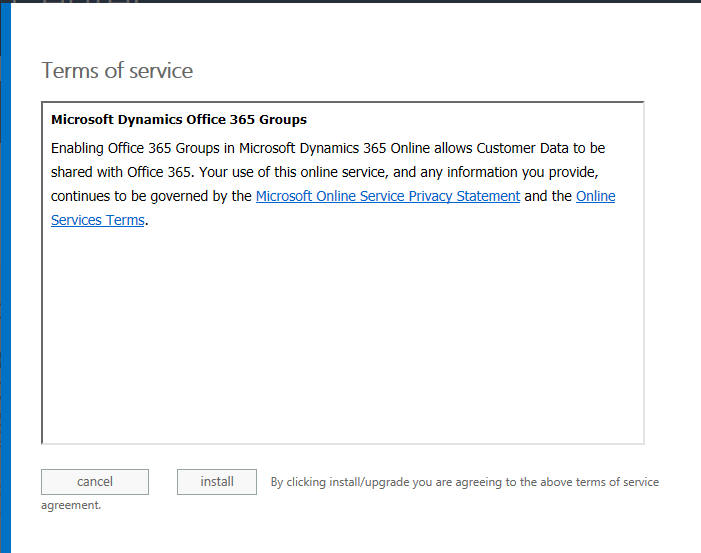The image size is (701, 553).
Task: Select the Terms of service heading
Action: (x=117, y=71)
